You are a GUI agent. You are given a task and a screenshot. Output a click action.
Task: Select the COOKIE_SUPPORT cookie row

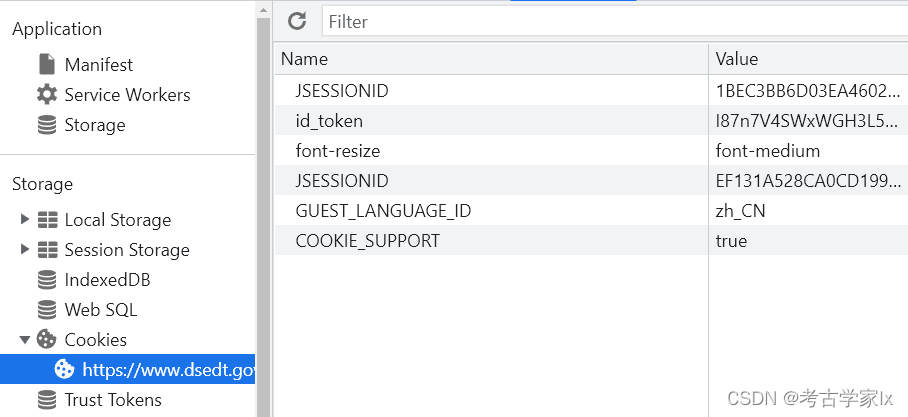(490, 241)
